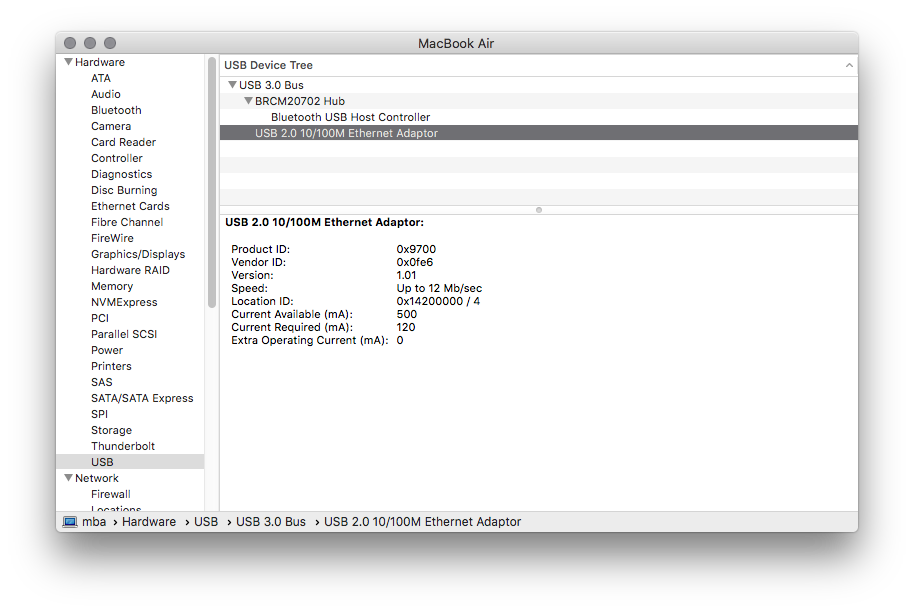The height and width of the screenshot is (612, 914).
Task: Click the red close window button
Action: 70,43
